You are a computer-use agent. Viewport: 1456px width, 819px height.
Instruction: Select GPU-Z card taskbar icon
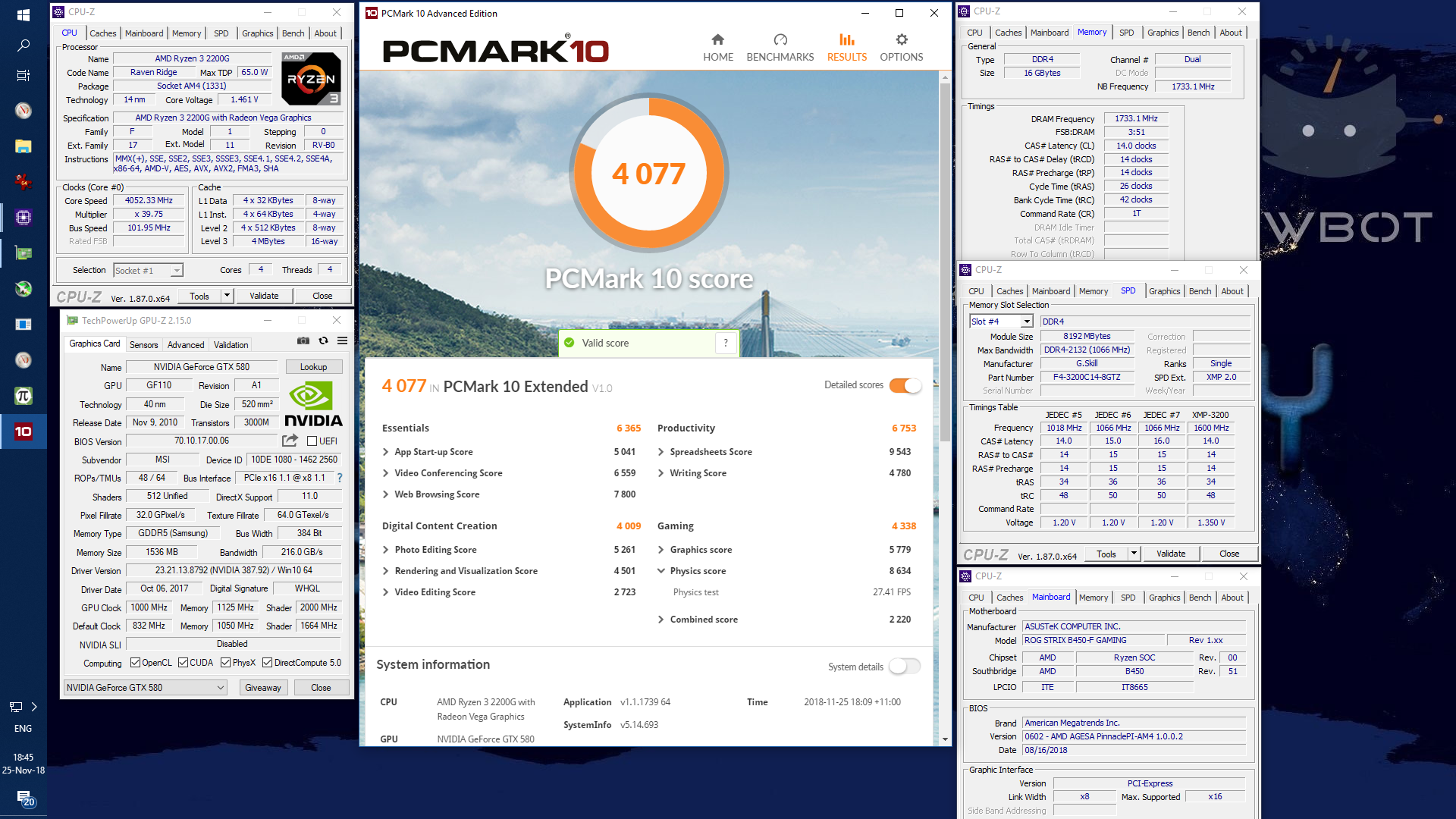pyautogui.click(x=24, y=253)
